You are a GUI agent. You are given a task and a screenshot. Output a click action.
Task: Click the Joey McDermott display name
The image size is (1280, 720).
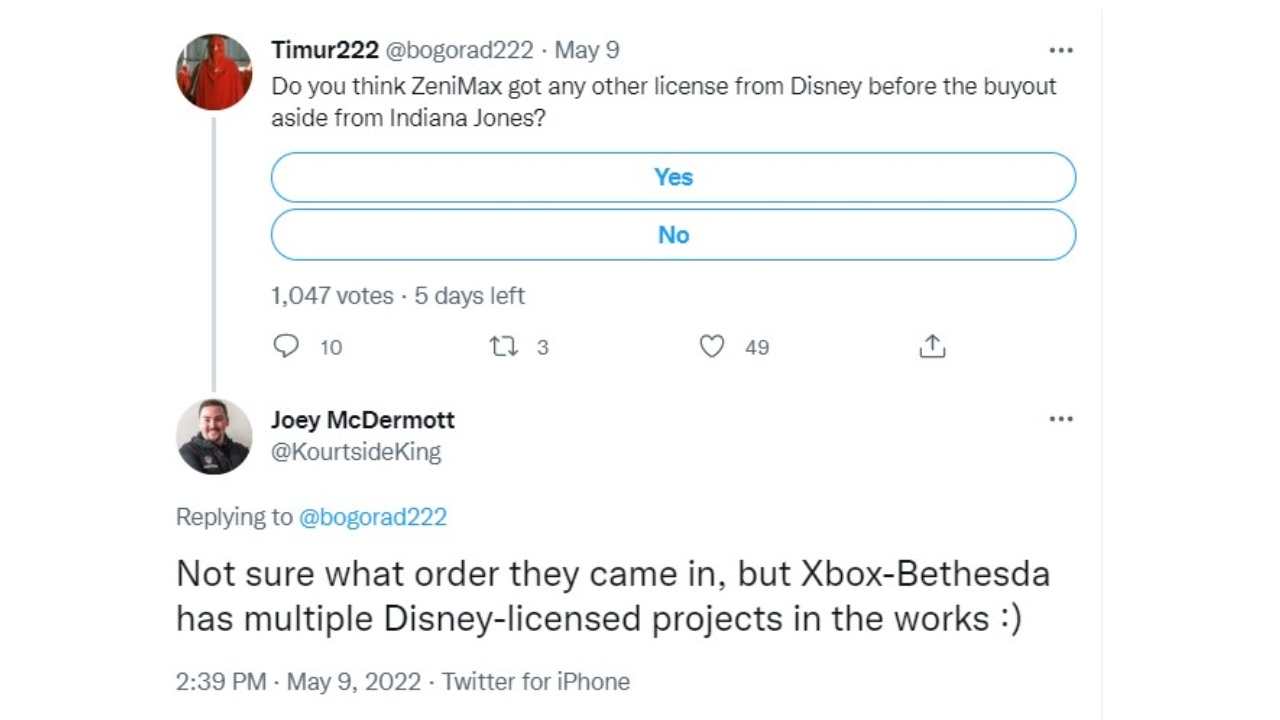362,420
